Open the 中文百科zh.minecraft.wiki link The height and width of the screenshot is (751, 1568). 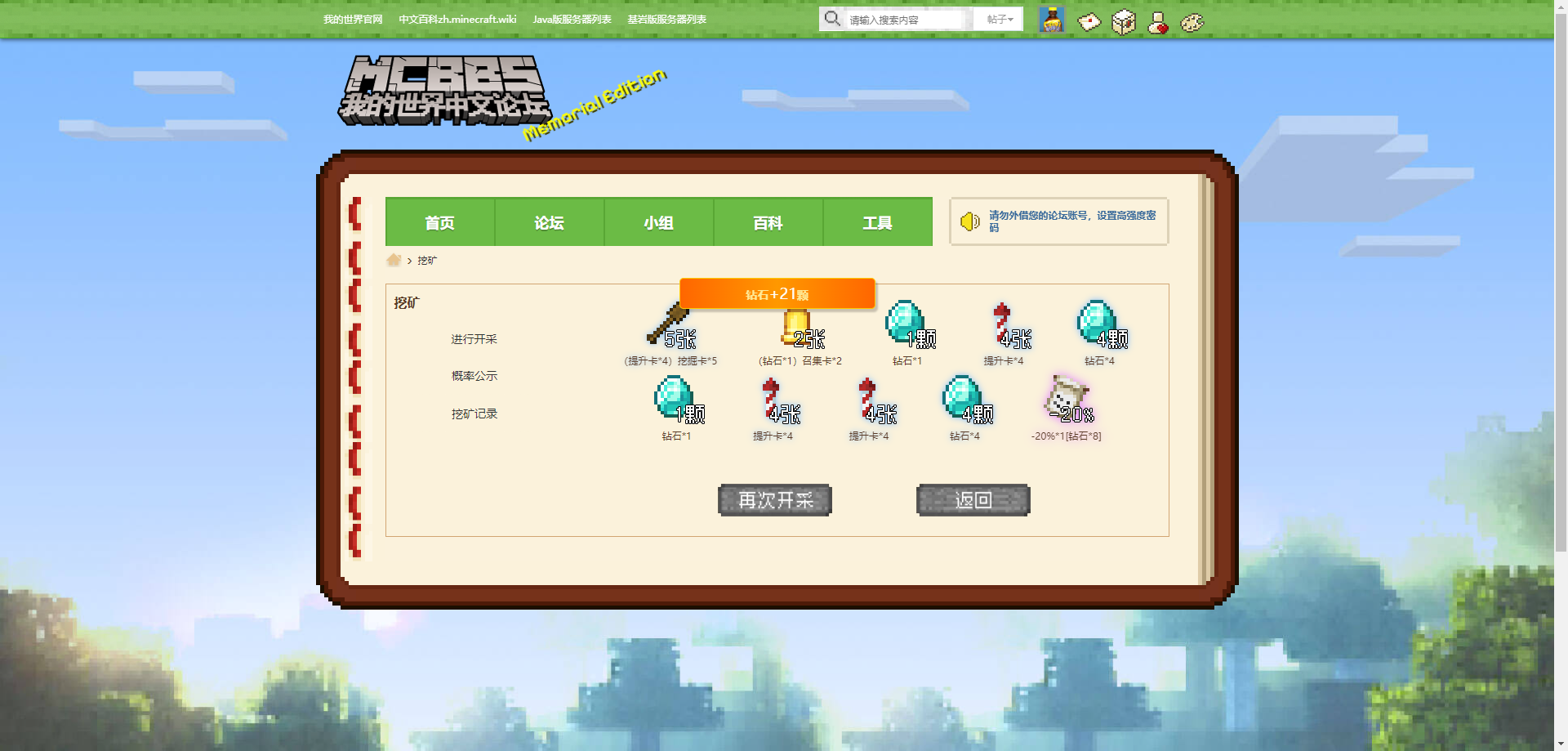point(457,19)
